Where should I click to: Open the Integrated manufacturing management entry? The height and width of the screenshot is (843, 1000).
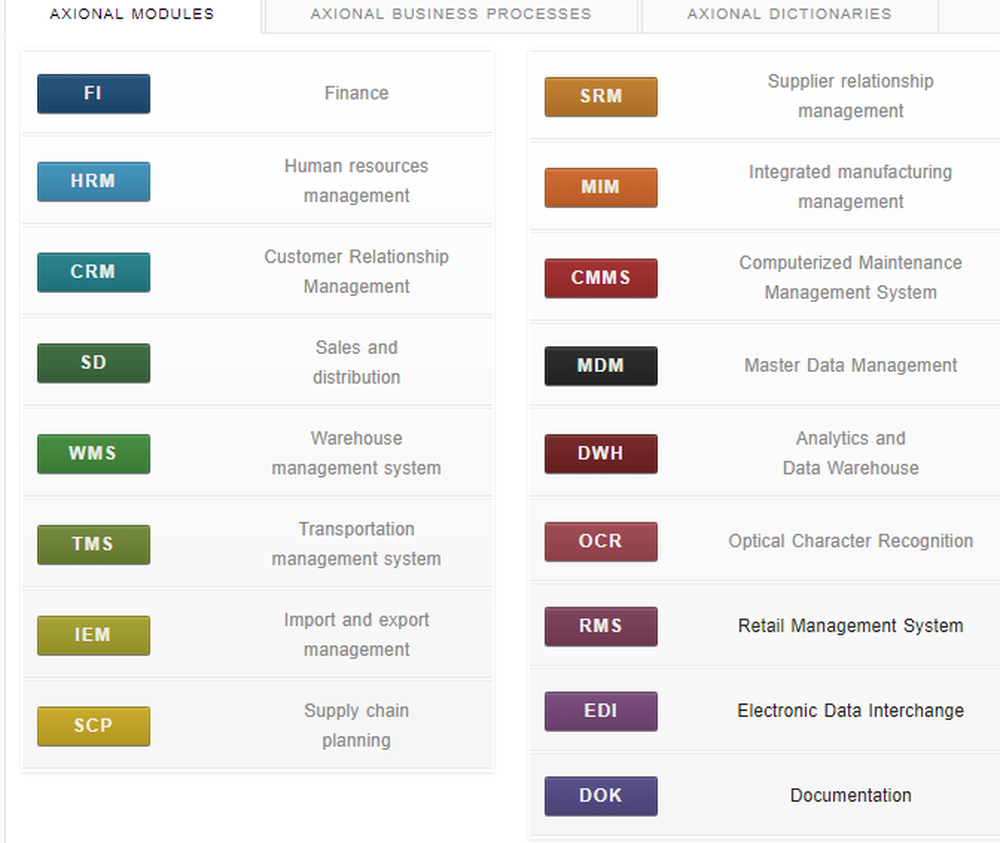(x=850, y=186)
